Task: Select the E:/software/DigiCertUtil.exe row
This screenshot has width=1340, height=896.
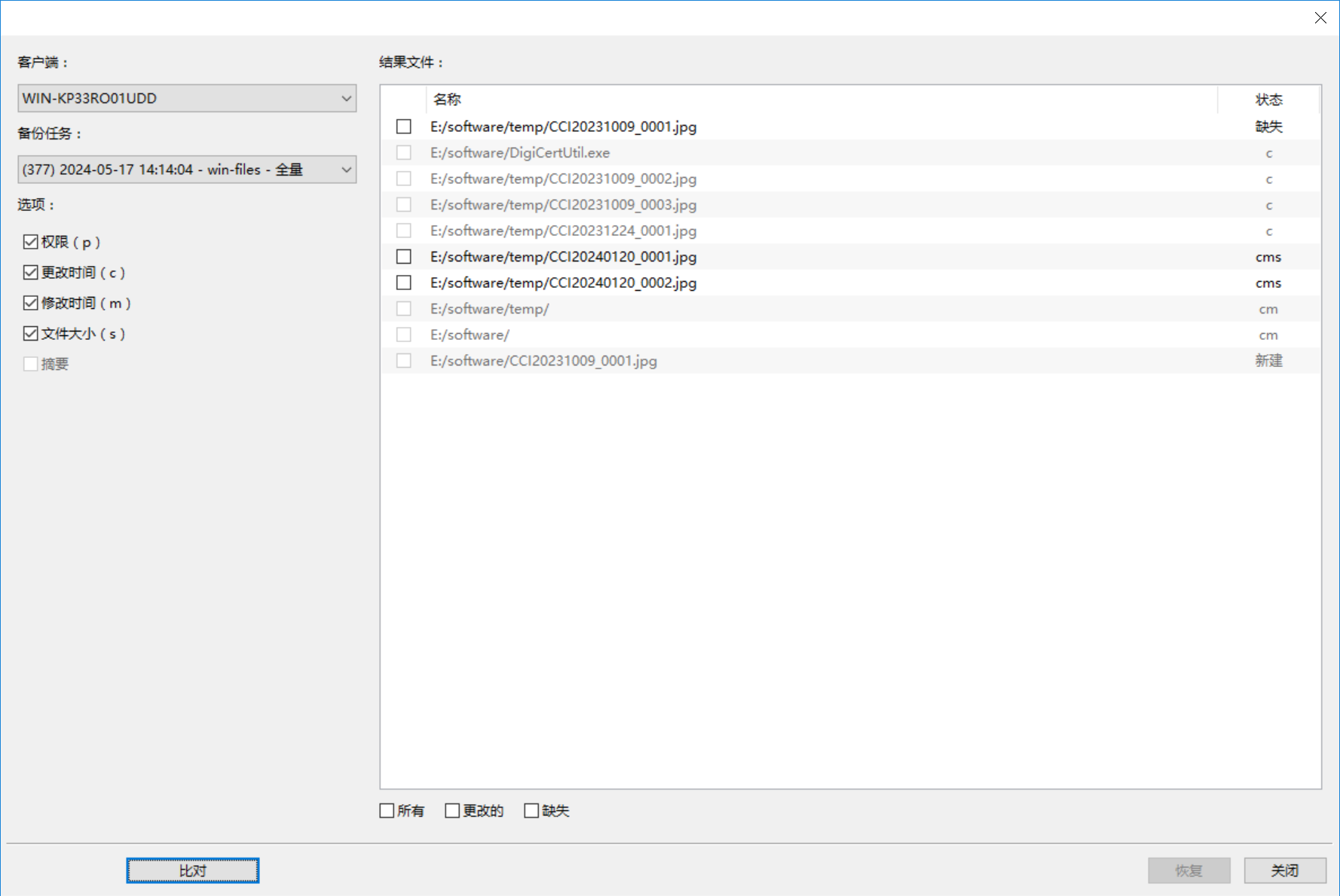Action: pyautogui.click(x=520, y=153)
